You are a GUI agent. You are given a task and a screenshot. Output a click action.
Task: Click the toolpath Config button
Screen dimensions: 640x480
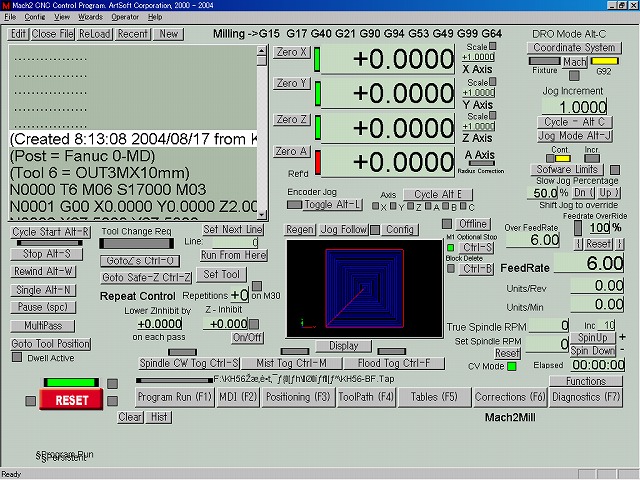(x=400, y=230)
